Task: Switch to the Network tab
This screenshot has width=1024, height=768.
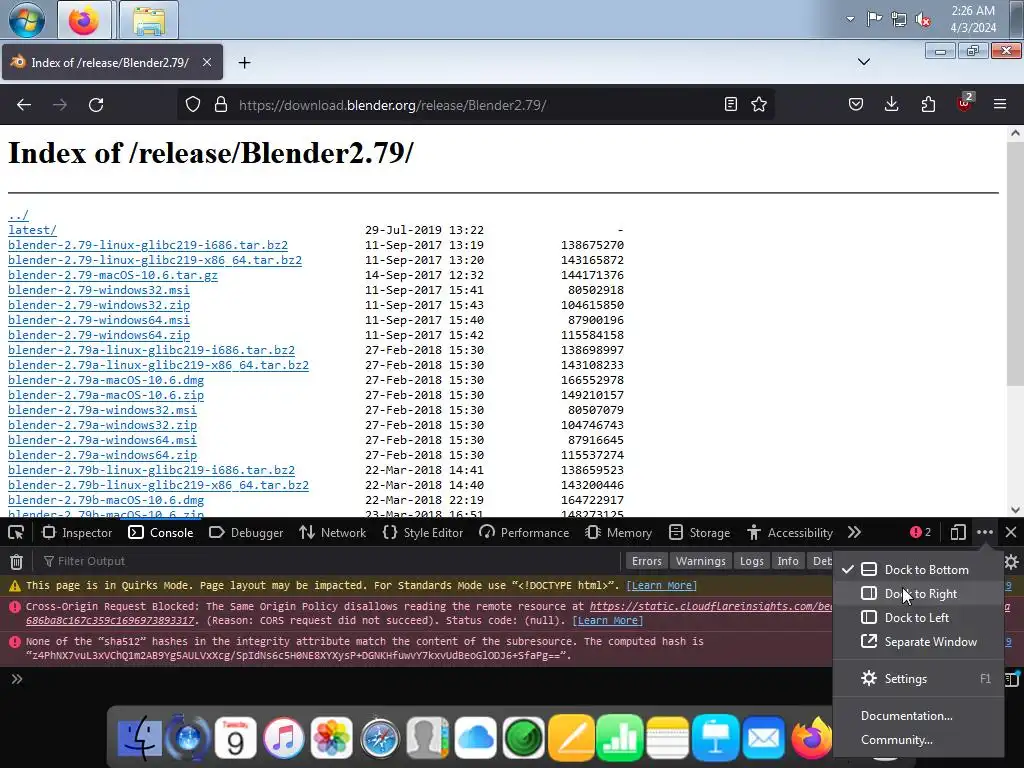Action: tap(332, 533)
